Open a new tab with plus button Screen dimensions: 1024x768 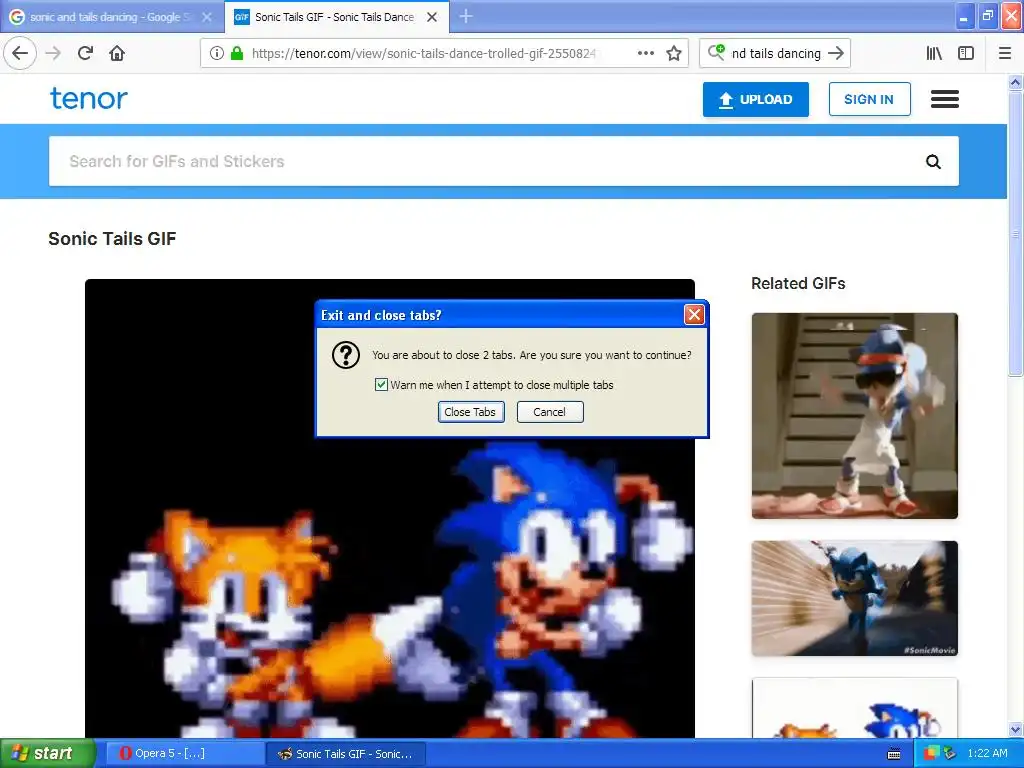click(466, 16)
